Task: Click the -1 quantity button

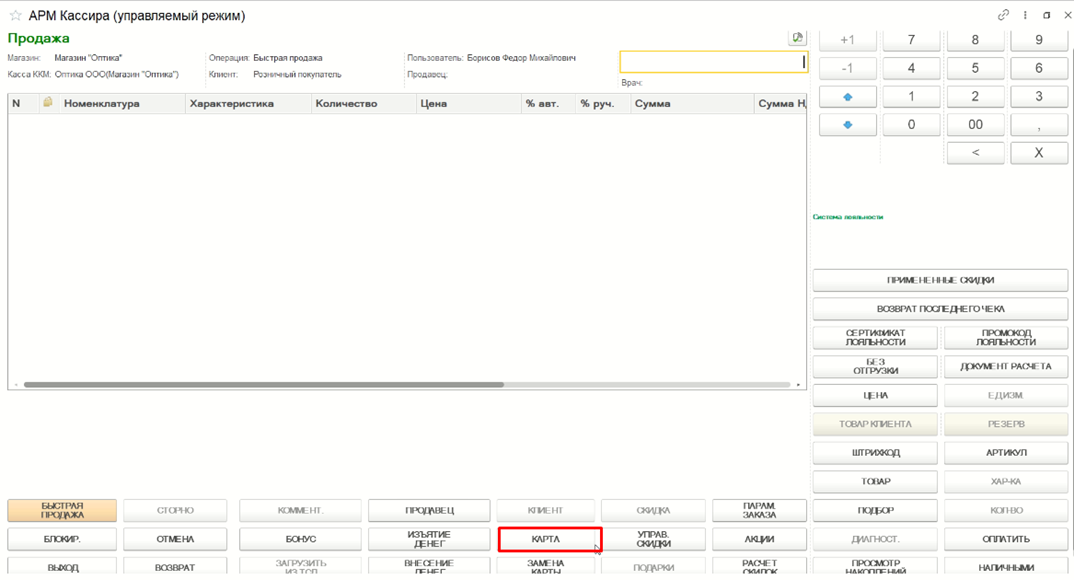Action: click(x=847, y=68)
